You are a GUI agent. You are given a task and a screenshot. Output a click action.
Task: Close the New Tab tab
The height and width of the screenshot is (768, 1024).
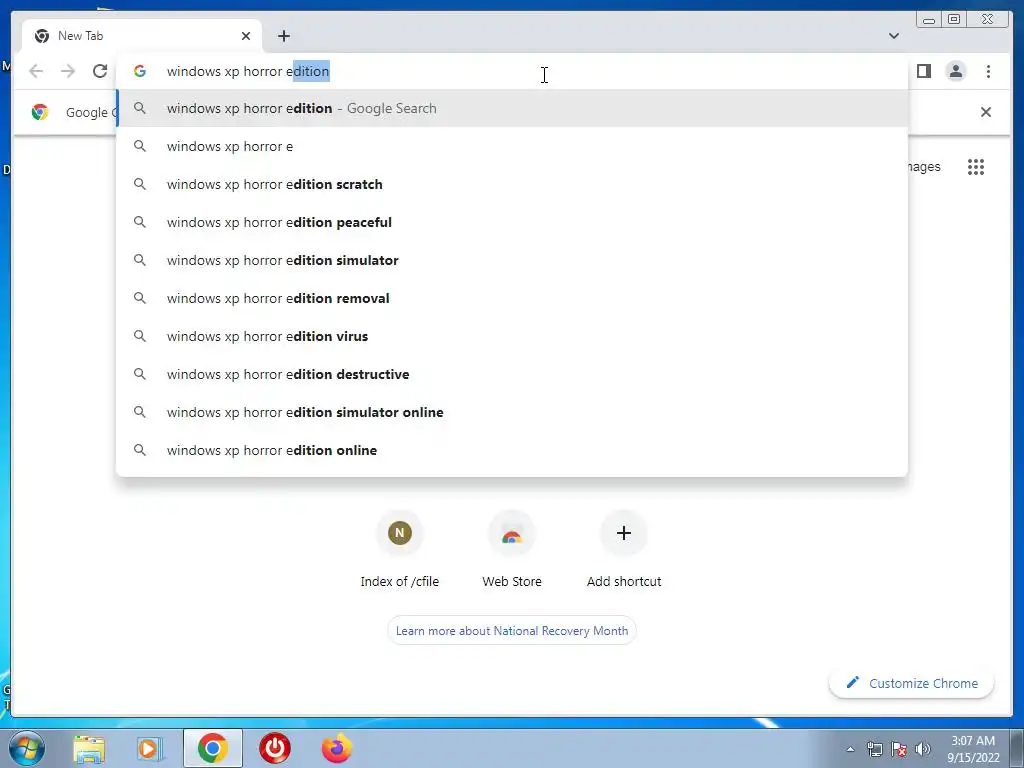[x=246, y=36]
